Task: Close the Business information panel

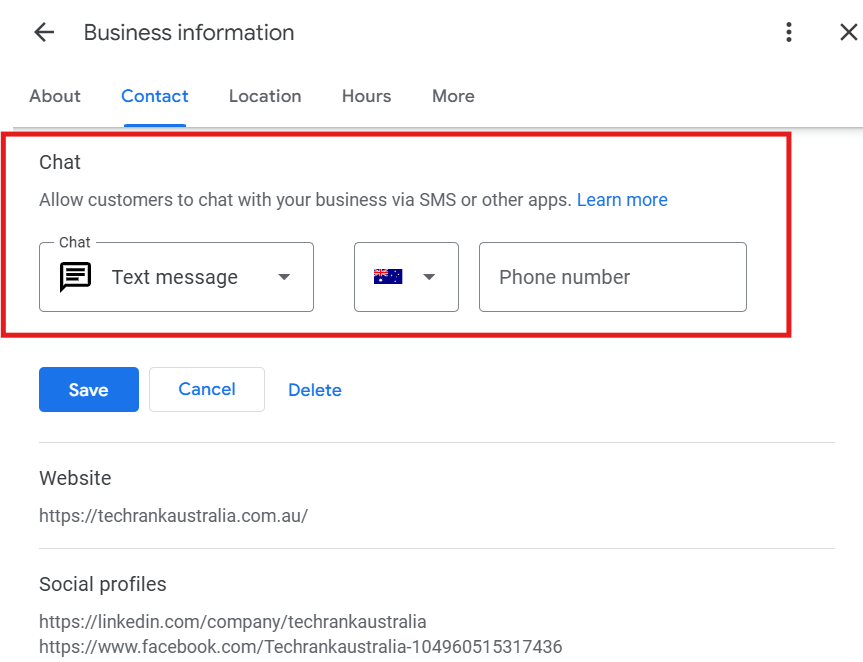Action: point(848,33)
